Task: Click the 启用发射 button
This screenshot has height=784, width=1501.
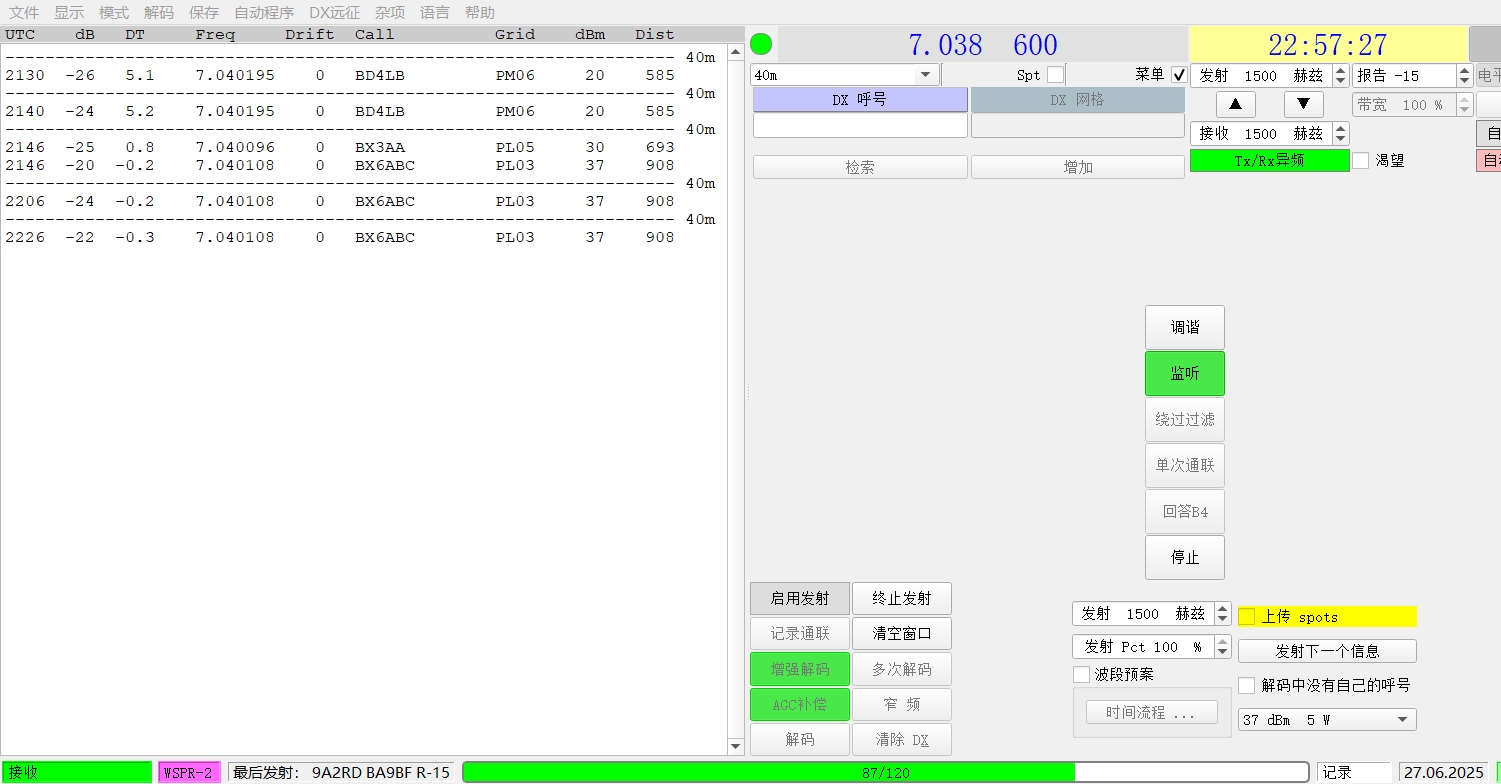Action: [800, 599]
